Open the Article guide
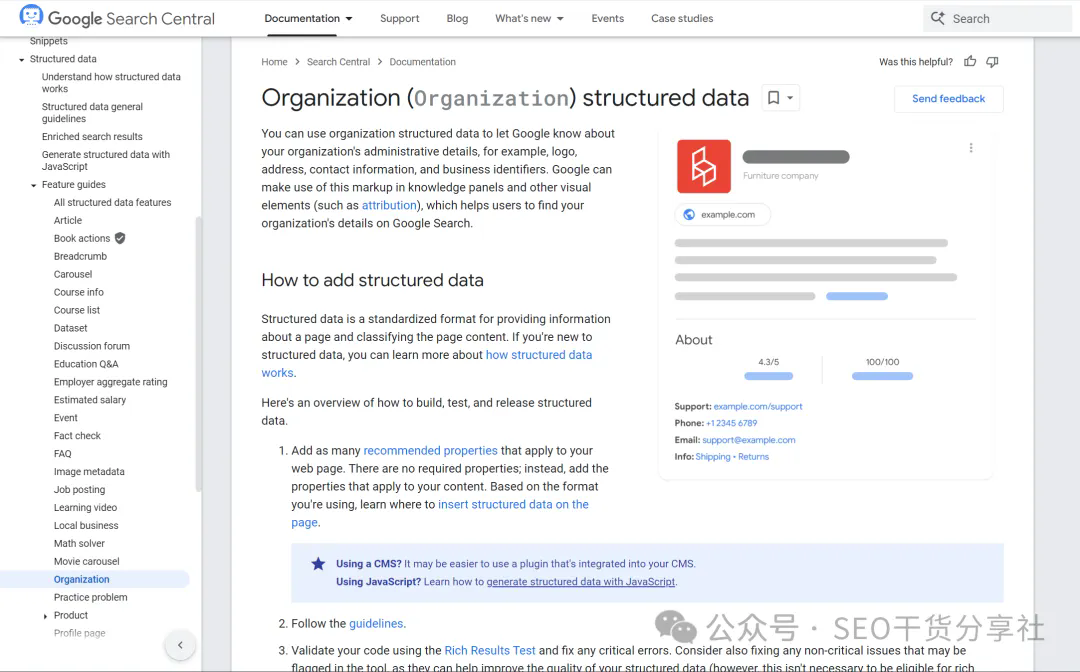1080x672 pixels. pos(68,220)
